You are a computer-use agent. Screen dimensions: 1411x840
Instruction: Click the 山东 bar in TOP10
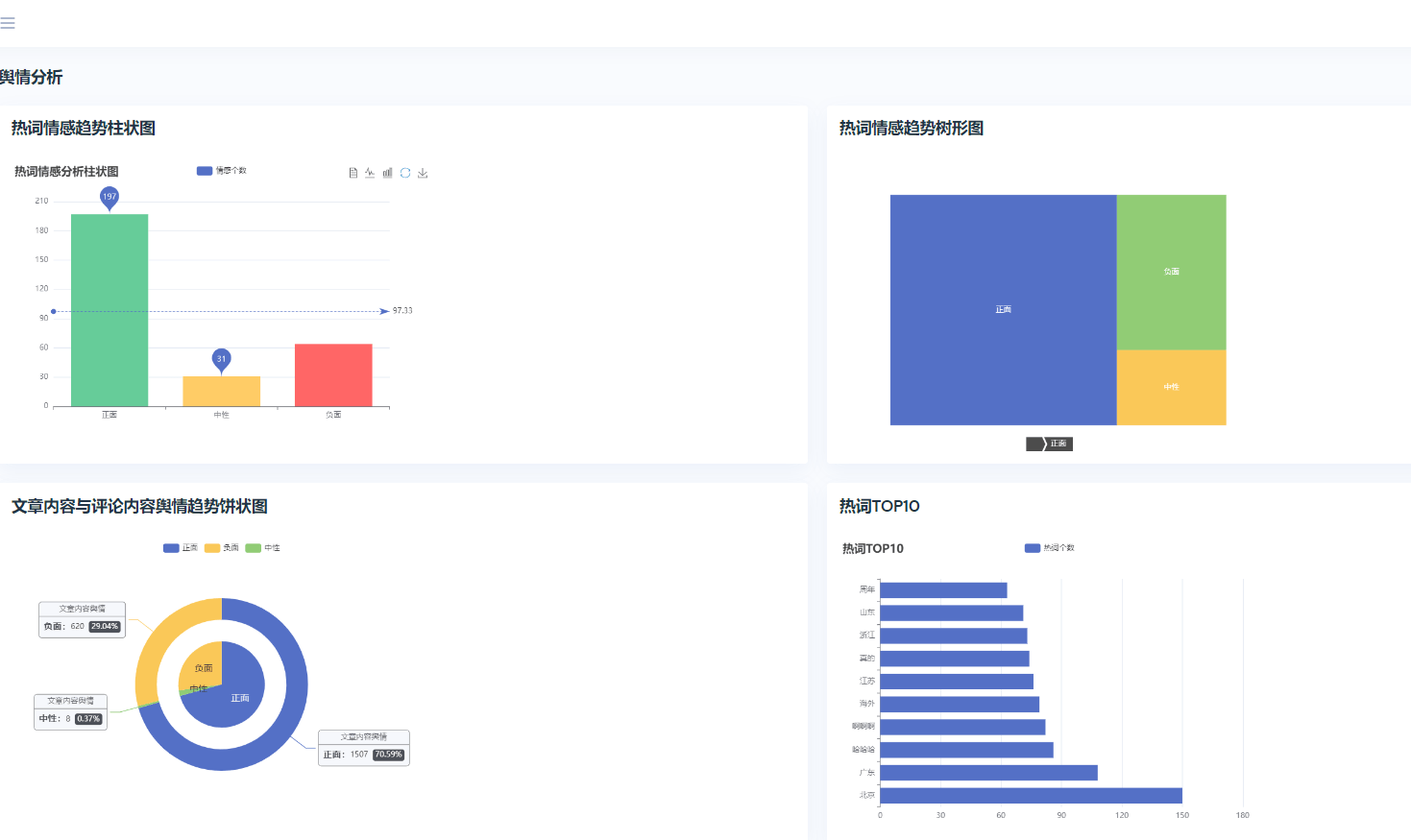pyautogui.click(x=952, y=612)
